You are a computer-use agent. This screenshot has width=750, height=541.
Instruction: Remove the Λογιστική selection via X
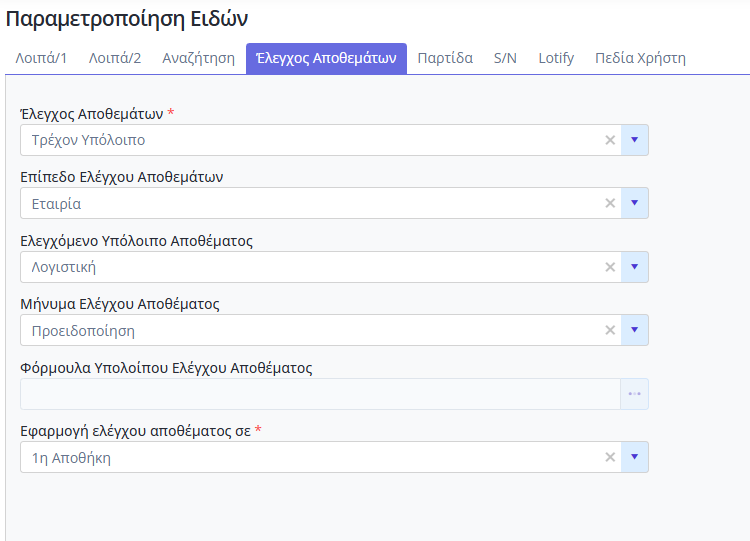coord(610,267)
